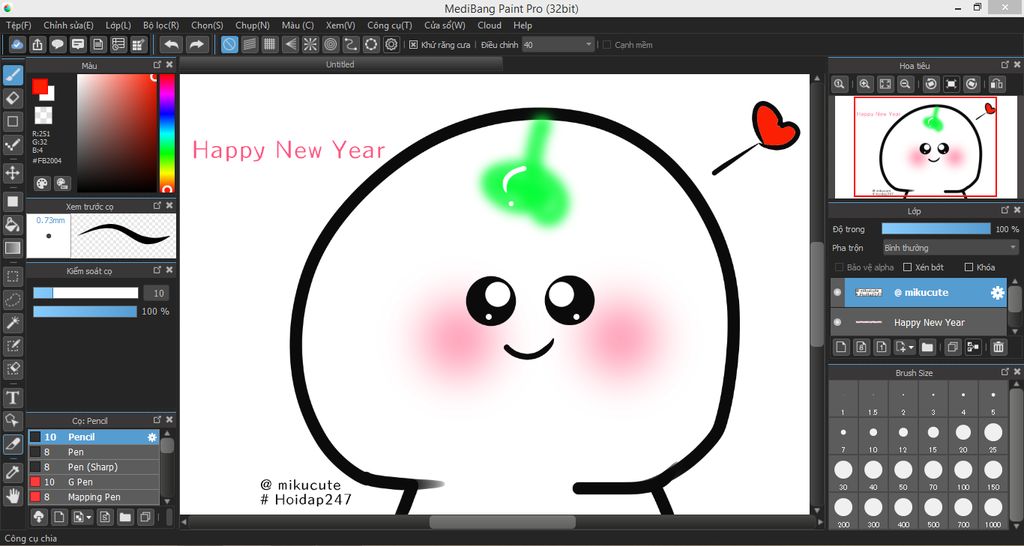Image resolution: width=1024 pixels, height=546 pixels.
Task: Click the Undo arrow in toolbar
Action: 171,44
